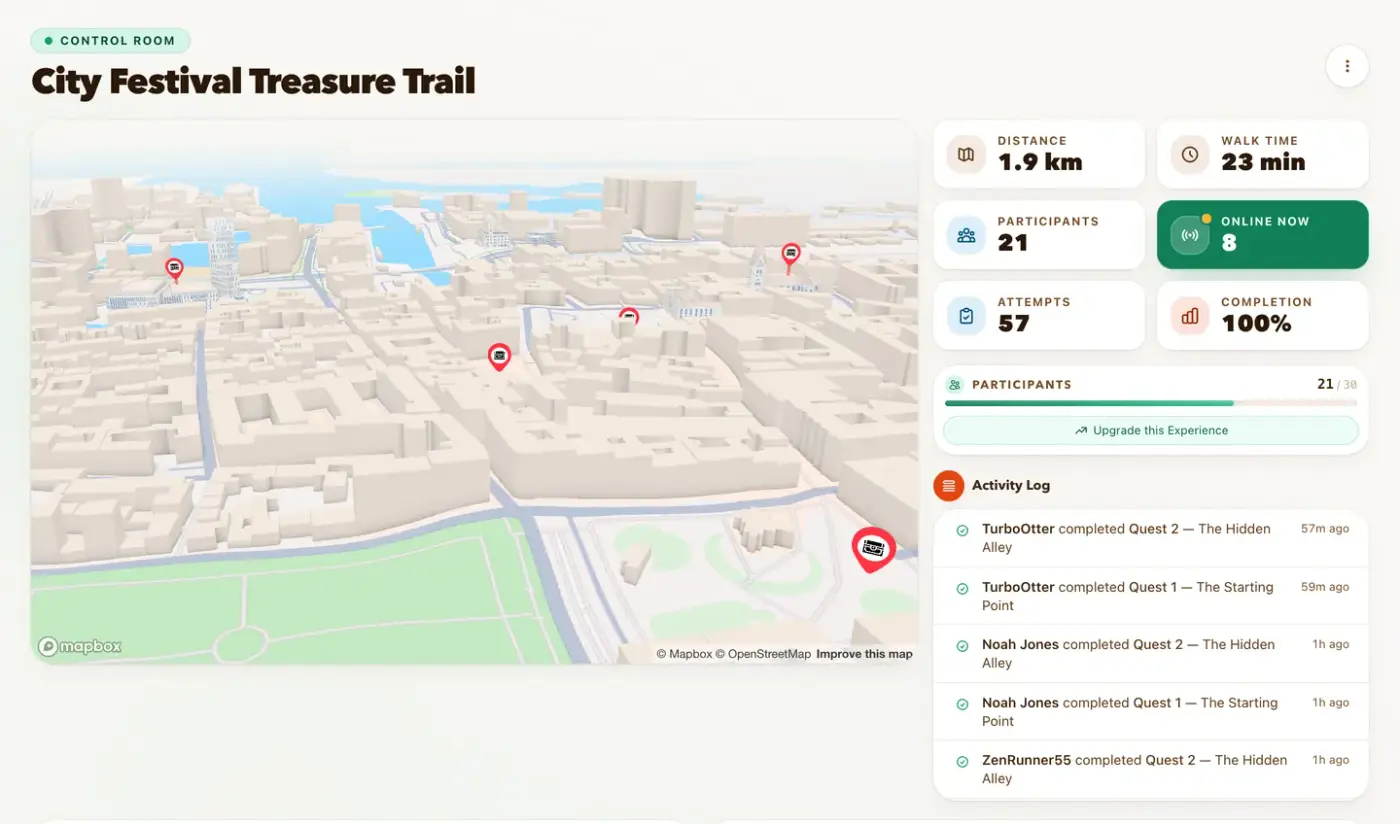
Task: Click the 57m ago timestamp
Action: pos(1325,528)
